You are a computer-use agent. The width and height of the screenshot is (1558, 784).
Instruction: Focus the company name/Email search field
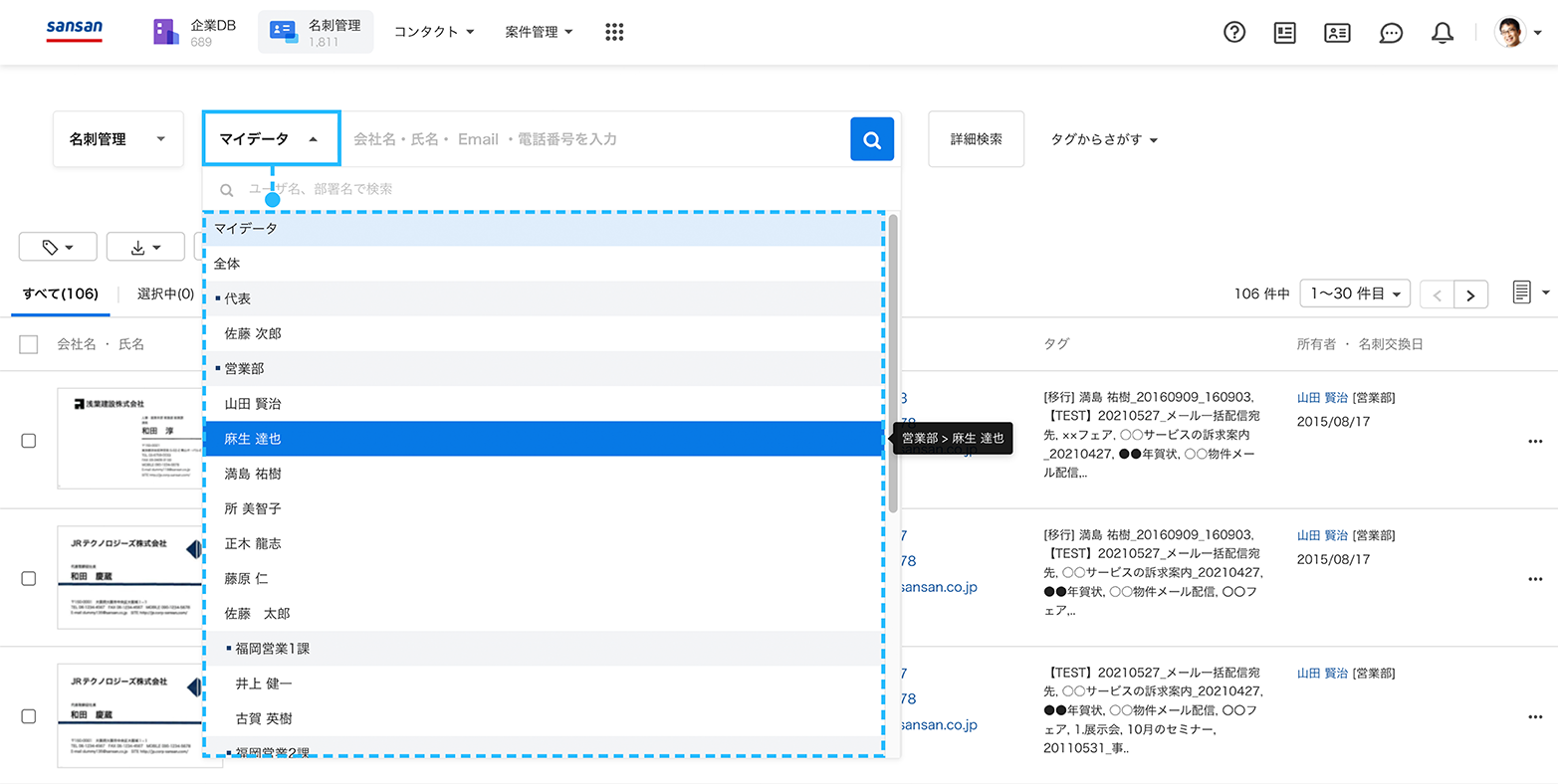(x=594, y=139)
